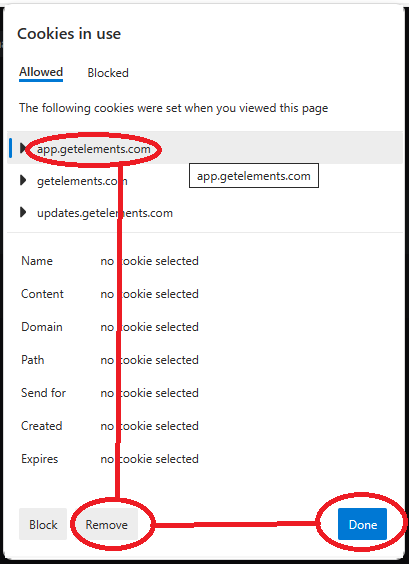Screen dimensions: 409x564
Task: Click the Expires value text
Action: point(149,459)
